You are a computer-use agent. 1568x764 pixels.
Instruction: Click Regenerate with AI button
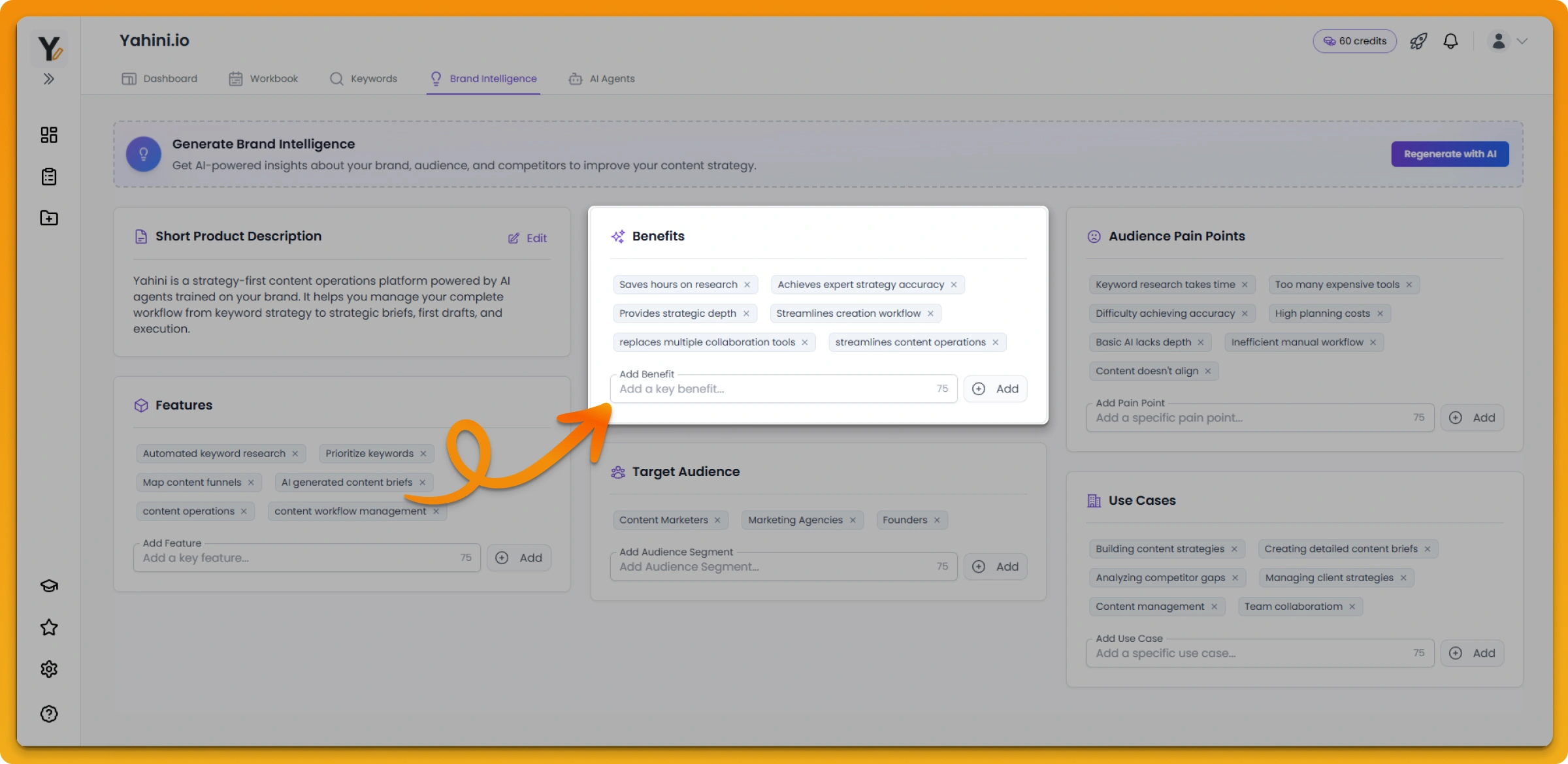1449,154
